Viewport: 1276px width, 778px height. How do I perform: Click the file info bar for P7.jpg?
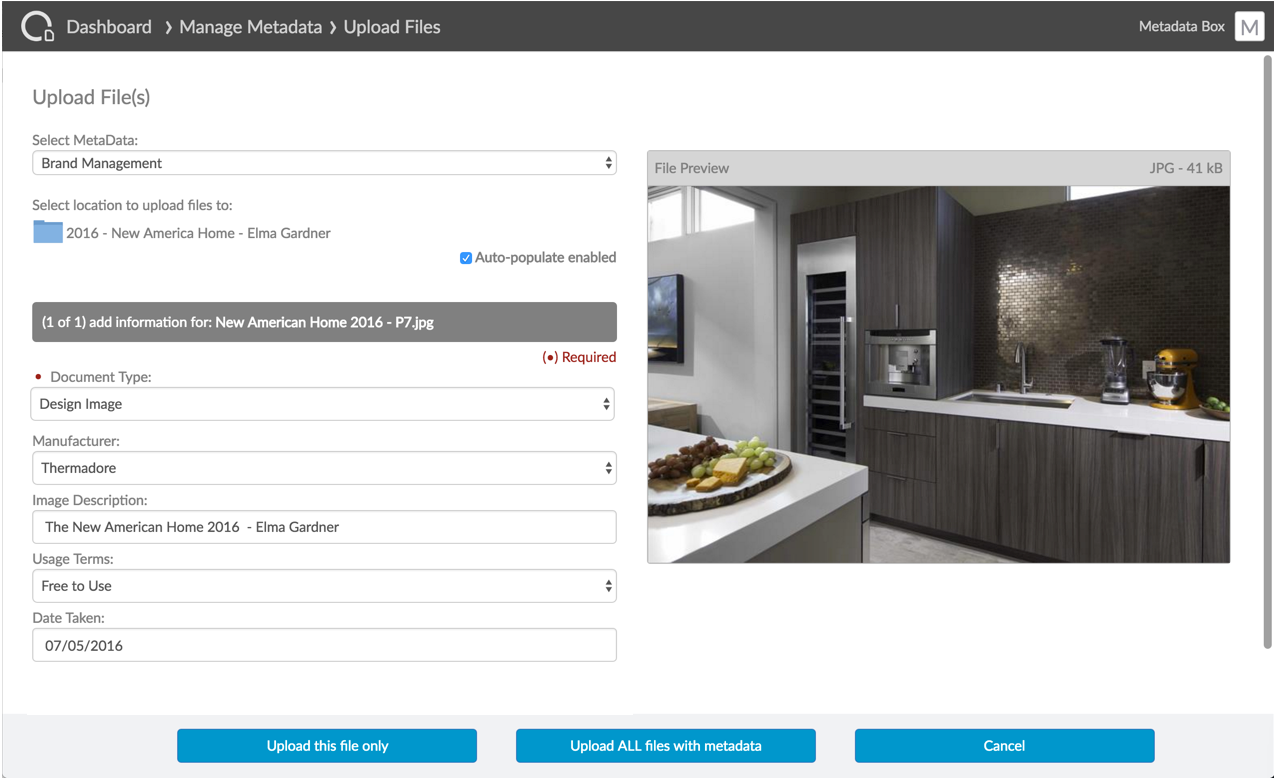[324, 323]
